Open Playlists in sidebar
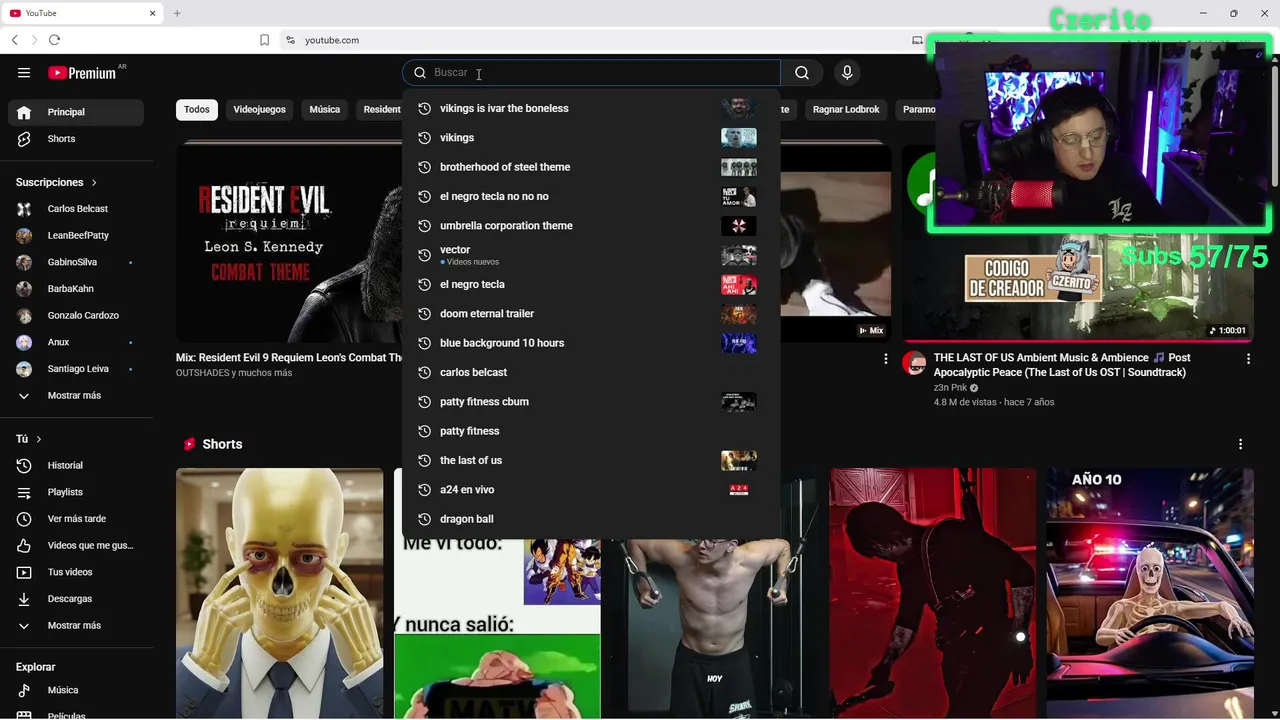 click(x=76, y=492)
